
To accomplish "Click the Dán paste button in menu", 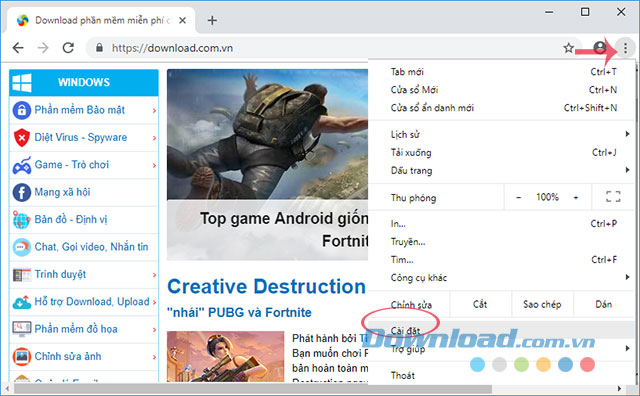I will click(604, 304).
